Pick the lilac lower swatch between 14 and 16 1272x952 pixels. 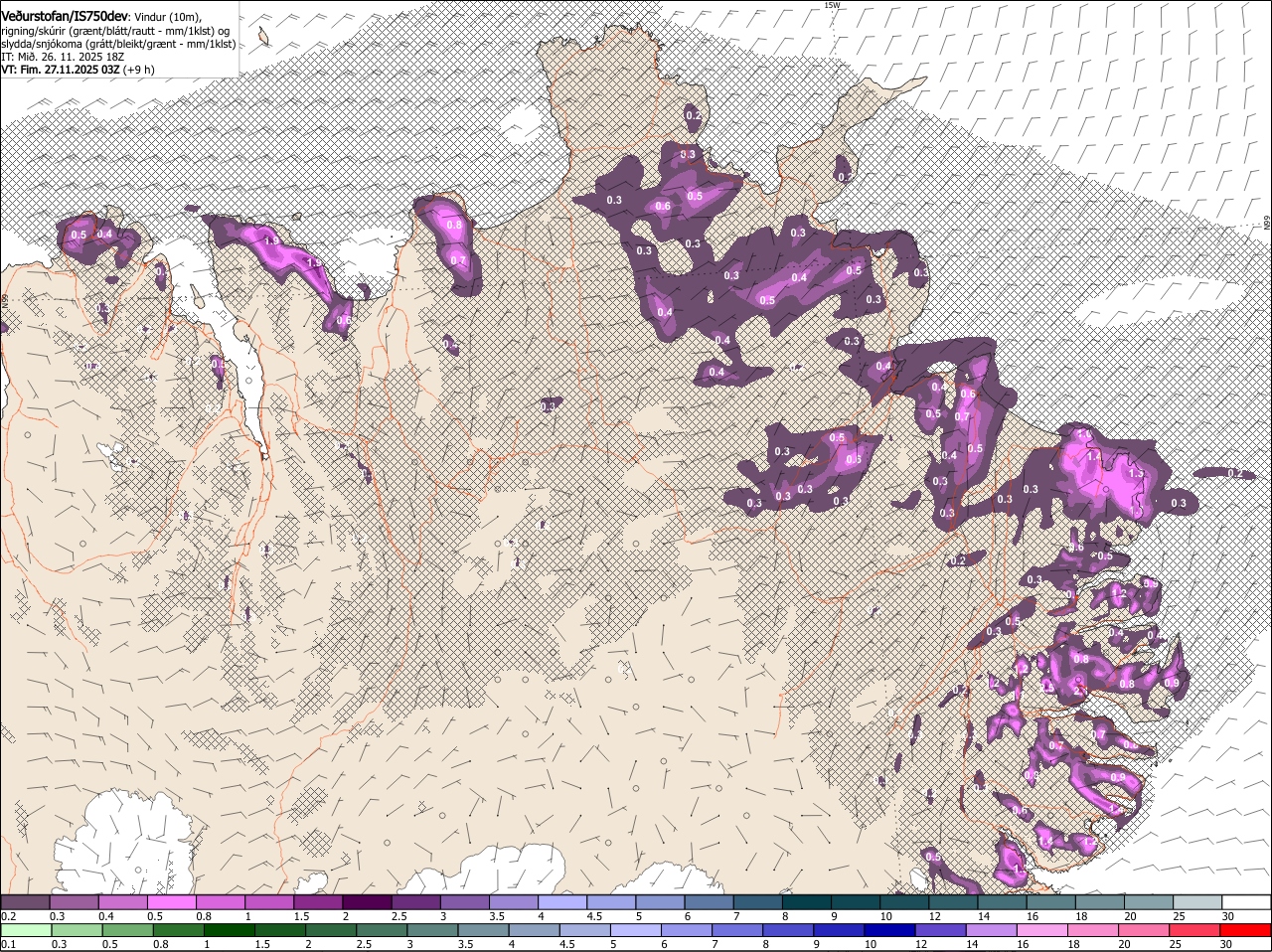991,930
